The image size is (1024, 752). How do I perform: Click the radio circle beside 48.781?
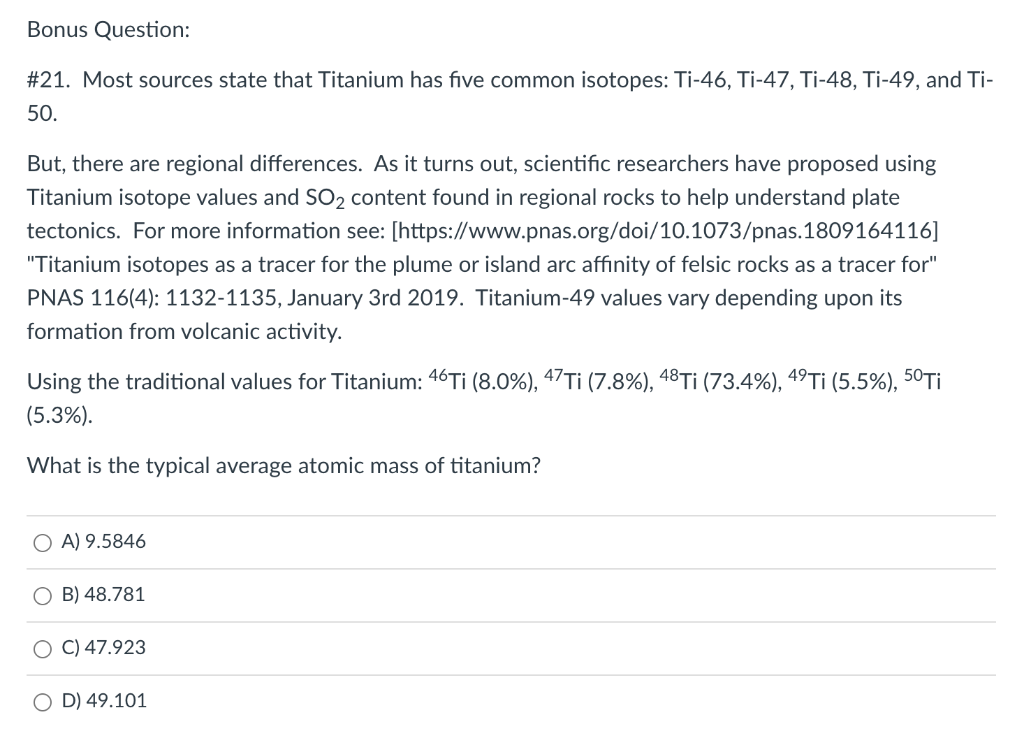tap(41, 594)
